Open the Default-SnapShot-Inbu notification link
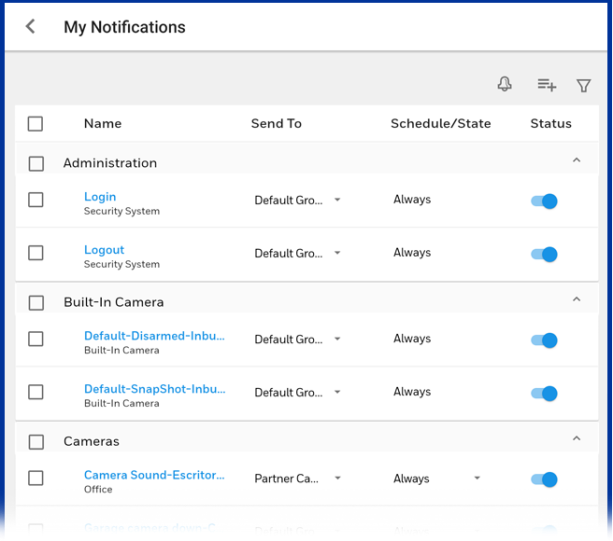 (x=154, y=389)
